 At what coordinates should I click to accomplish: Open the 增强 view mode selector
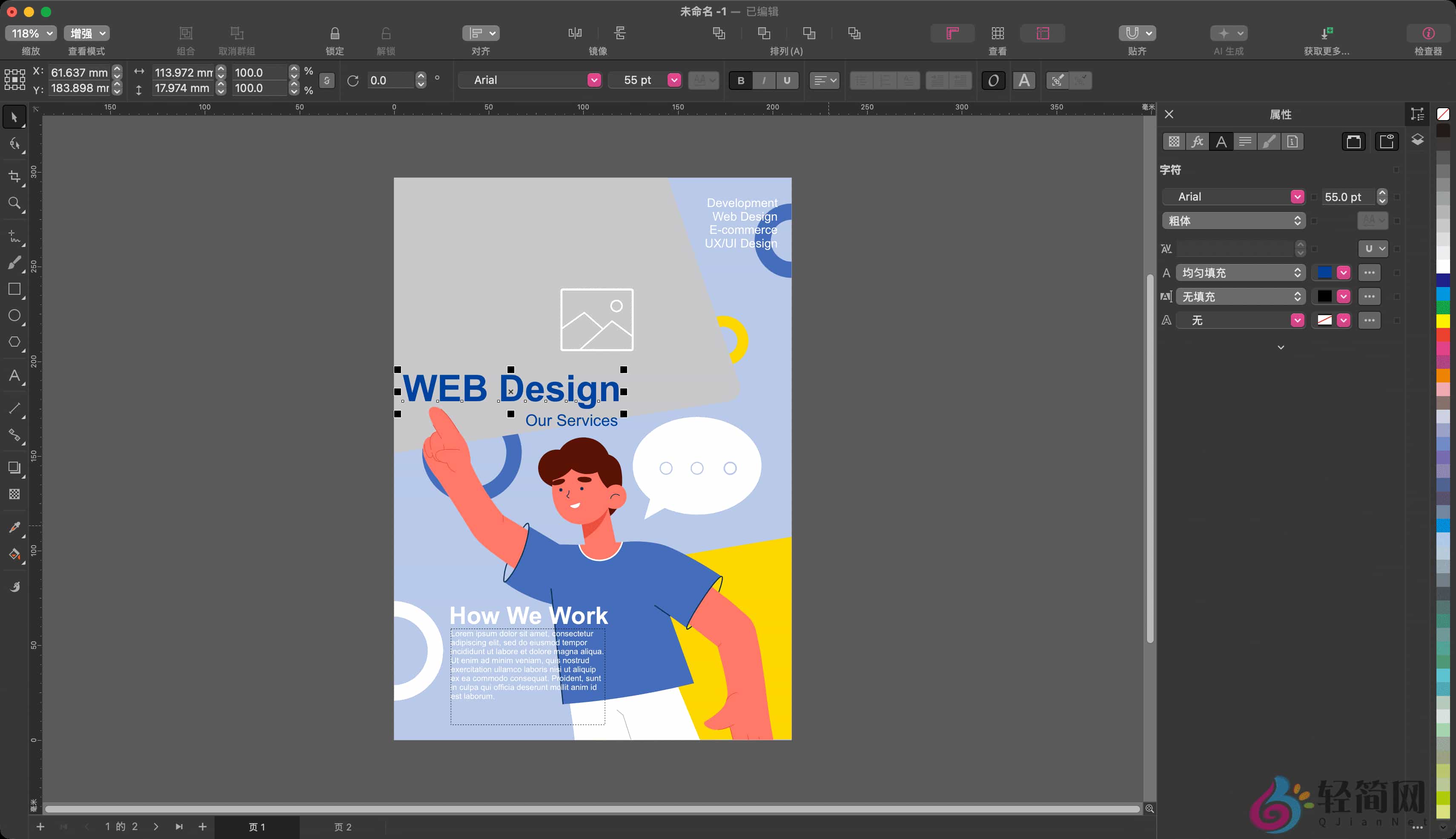(86, 33)
